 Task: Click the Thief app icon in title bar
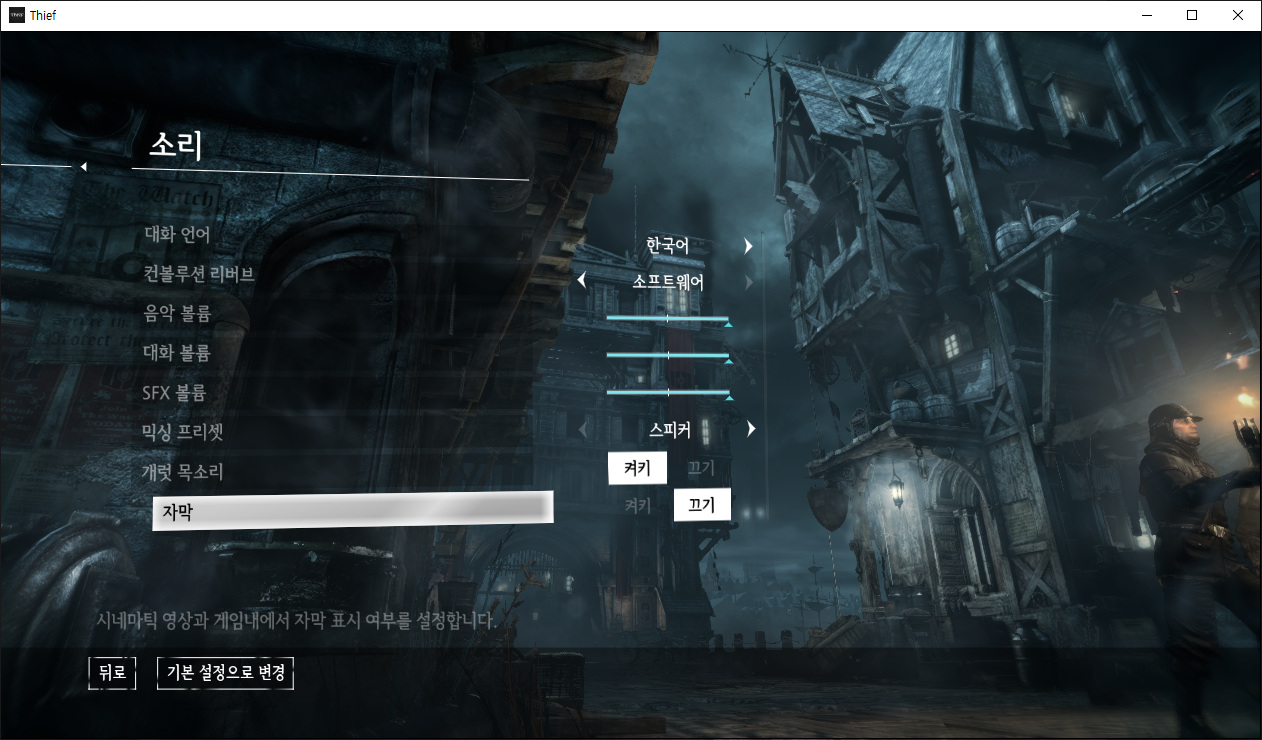[17, 15]
